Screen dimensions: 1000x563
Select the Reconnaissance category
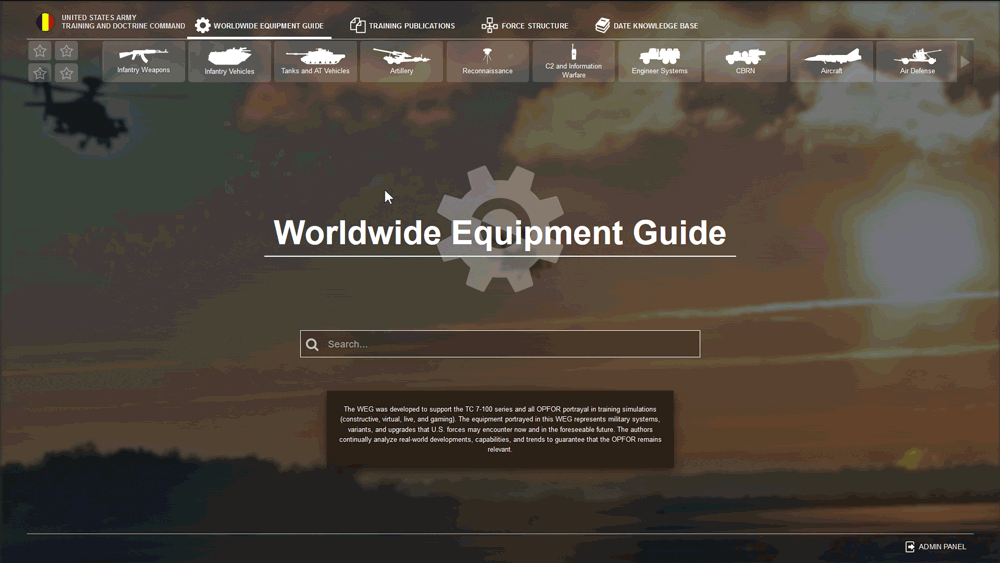point(487,61)
